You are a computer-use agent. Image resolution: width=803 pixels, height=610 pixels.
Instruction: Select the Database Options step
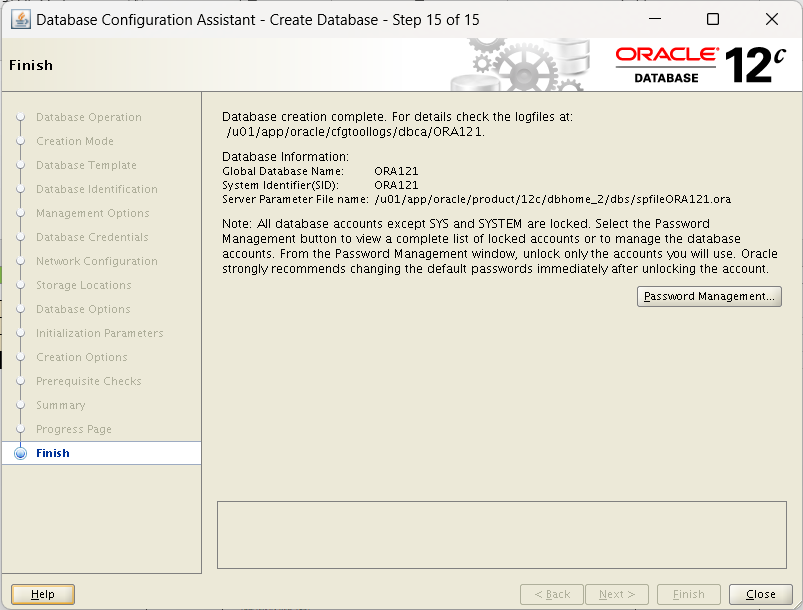click(83, 309)
